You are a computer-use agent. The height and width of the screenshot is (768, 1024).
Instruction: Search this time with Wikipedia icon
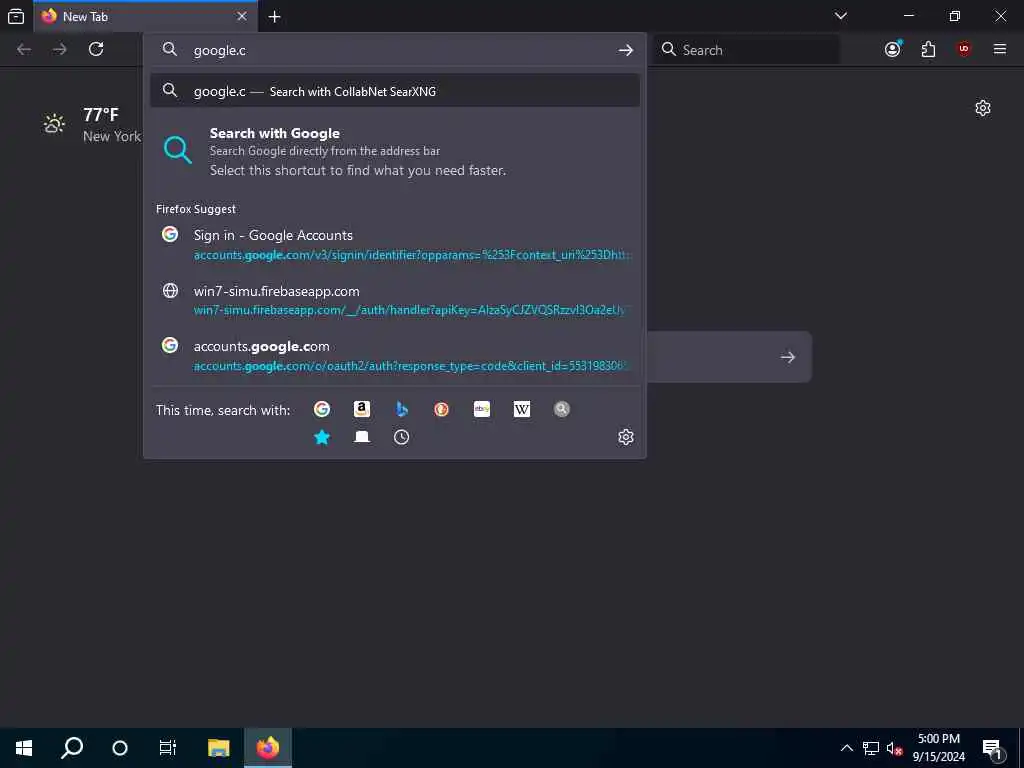[x=522, y=409]
